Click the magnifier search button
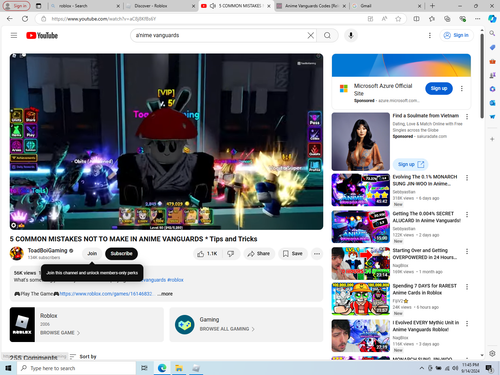500x375 pixels. 327,35
